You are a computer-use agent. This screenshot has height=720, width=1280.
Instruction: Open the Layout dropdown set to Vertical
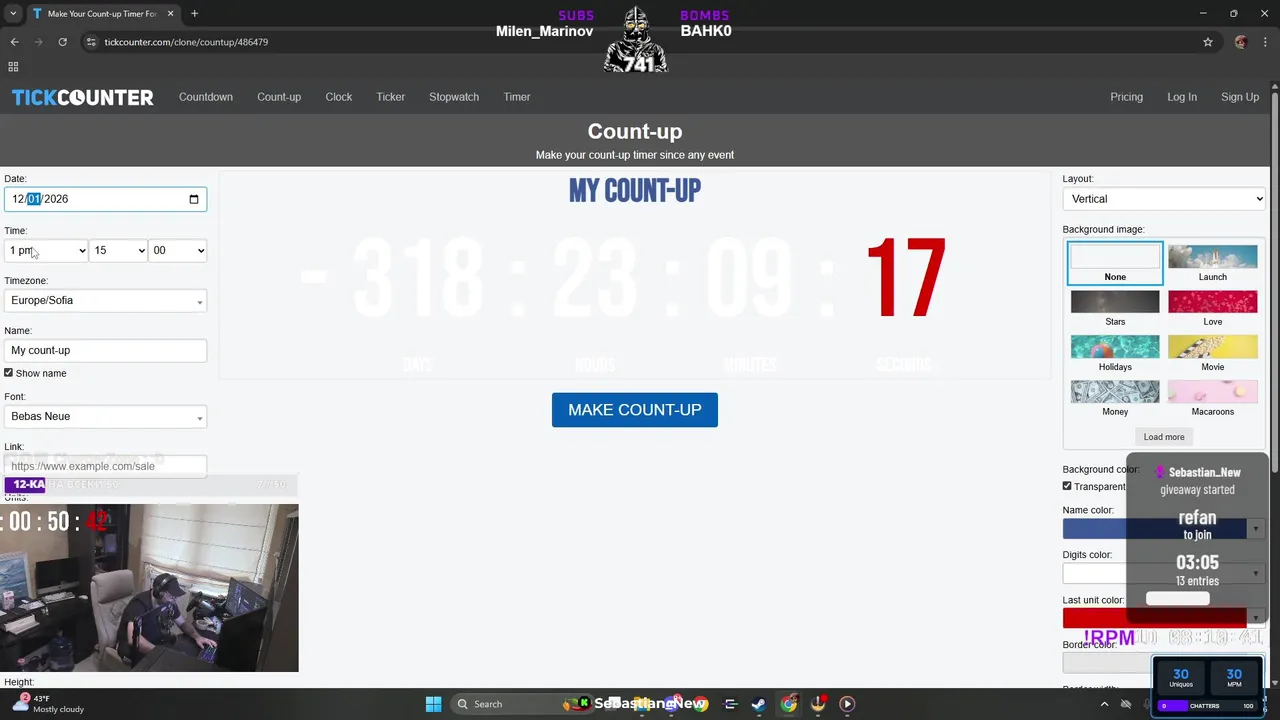tap(1164, 199)
